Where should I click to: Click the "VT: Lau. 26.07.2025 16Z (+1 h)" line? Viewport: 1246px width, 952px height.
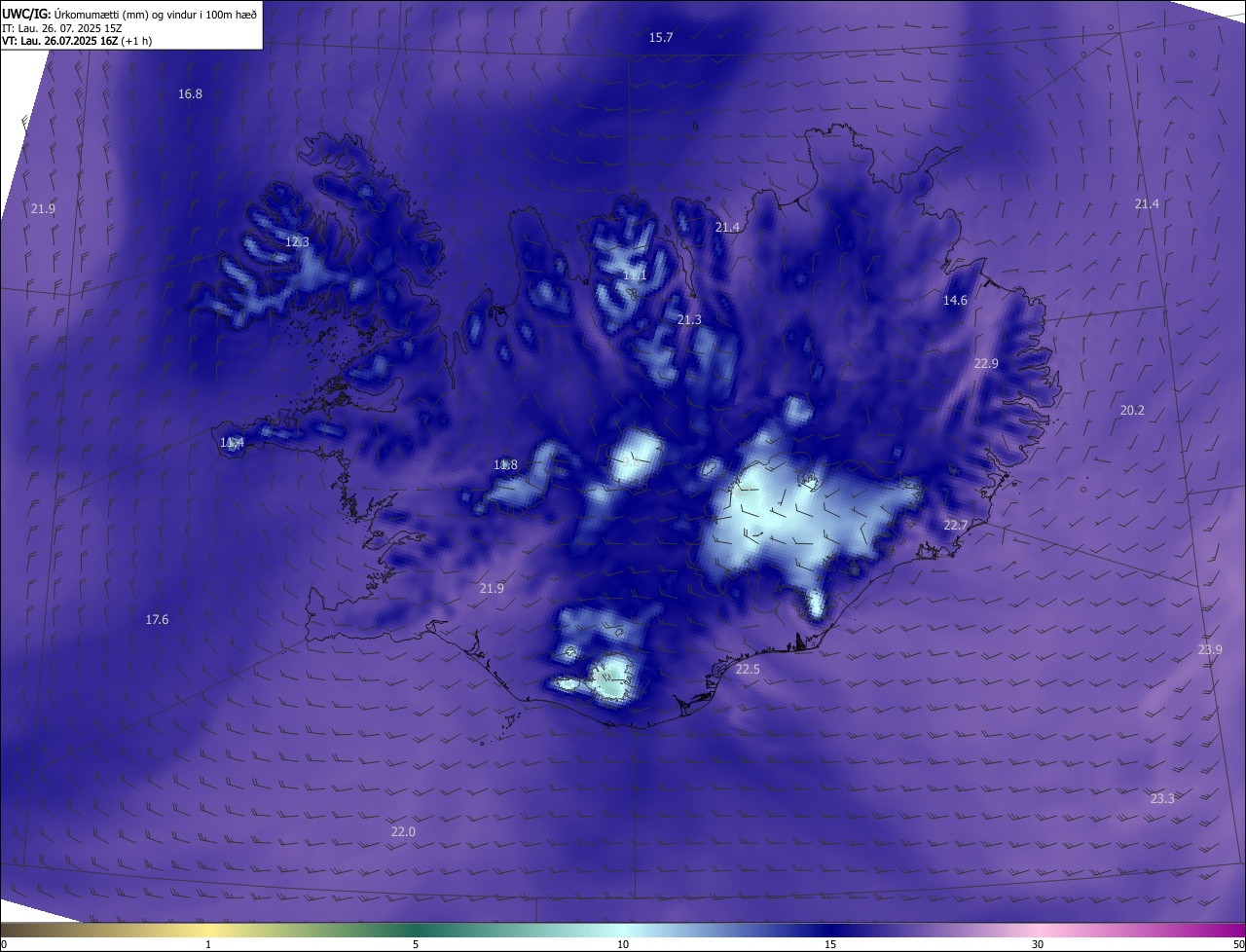coord(77,41)
